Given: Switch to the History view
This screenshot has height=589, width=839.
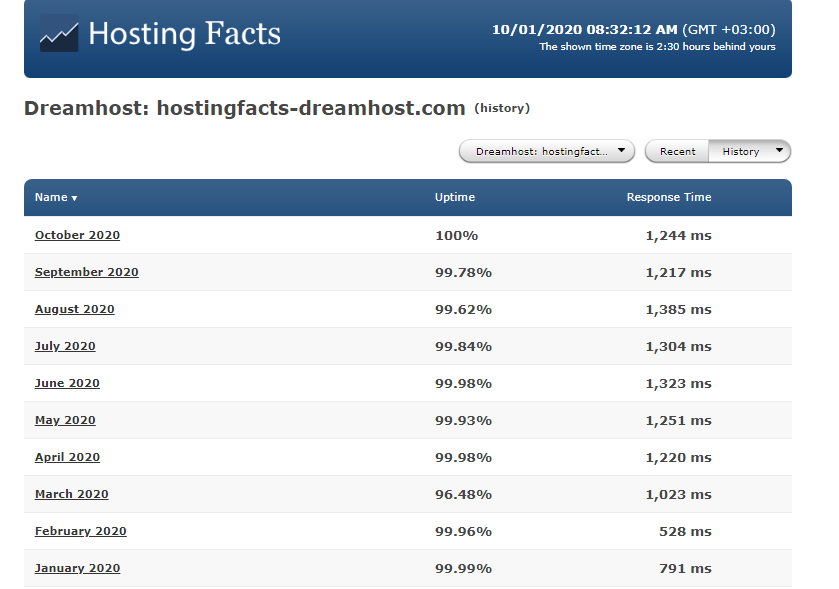Looking at the screenshot, I should 741,151.
